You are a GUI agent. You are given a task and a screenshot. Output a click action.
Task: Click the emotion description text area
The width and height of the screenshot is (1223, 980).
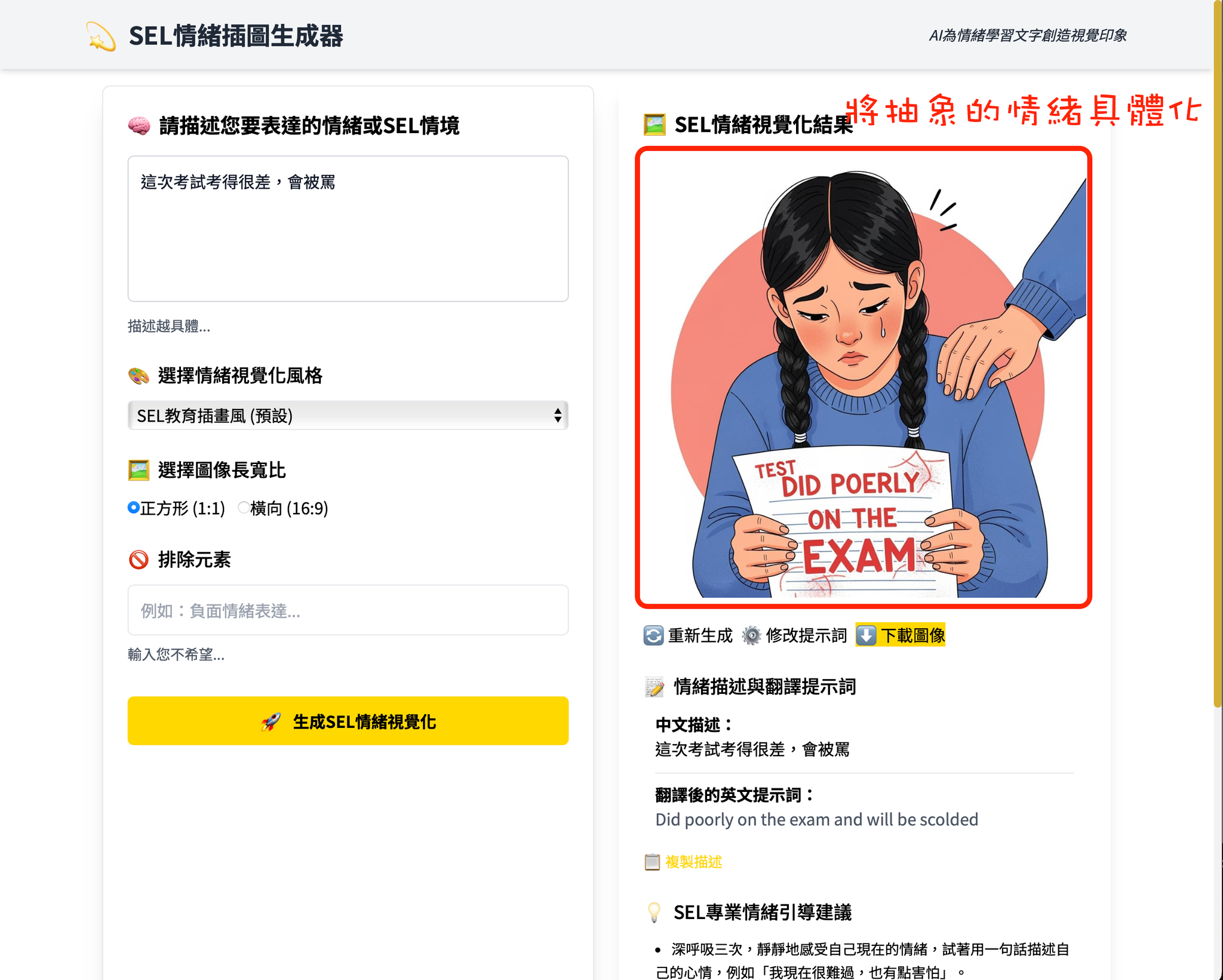[x=348, y=229]
